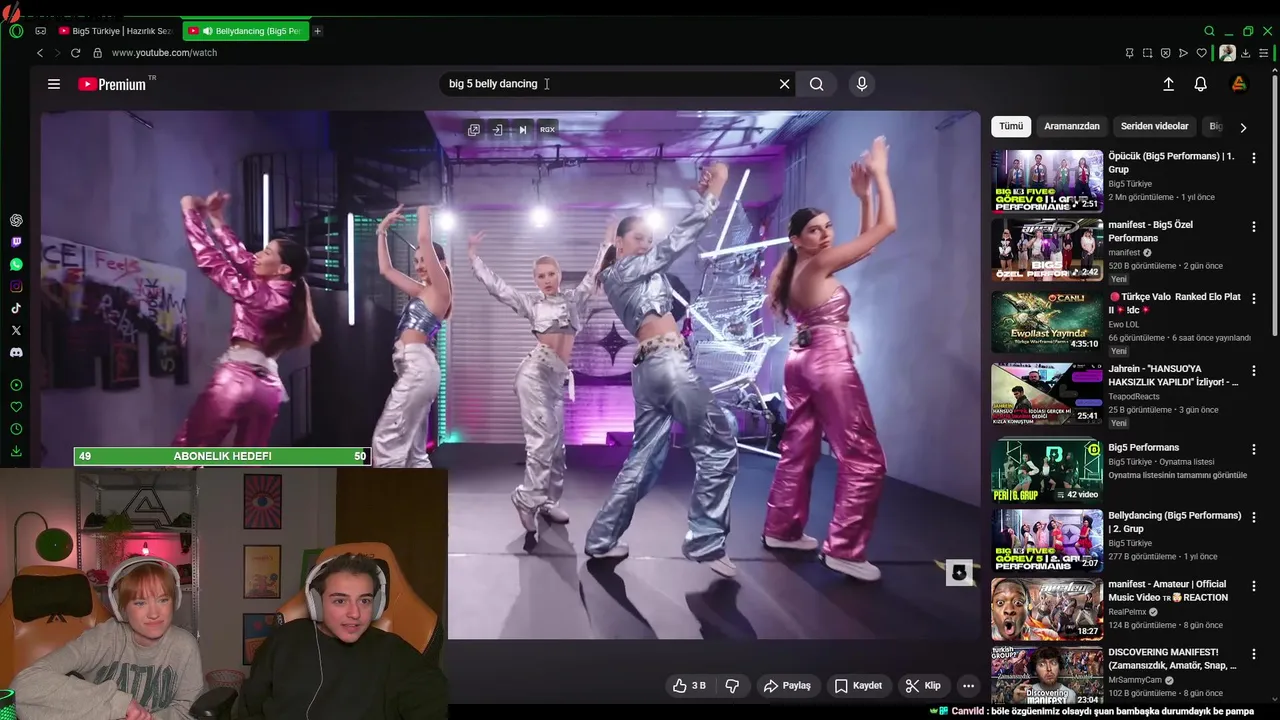The image size is (1280, 720).
Task: Toggle RGX video enhancement overlay
Action: 547,130
